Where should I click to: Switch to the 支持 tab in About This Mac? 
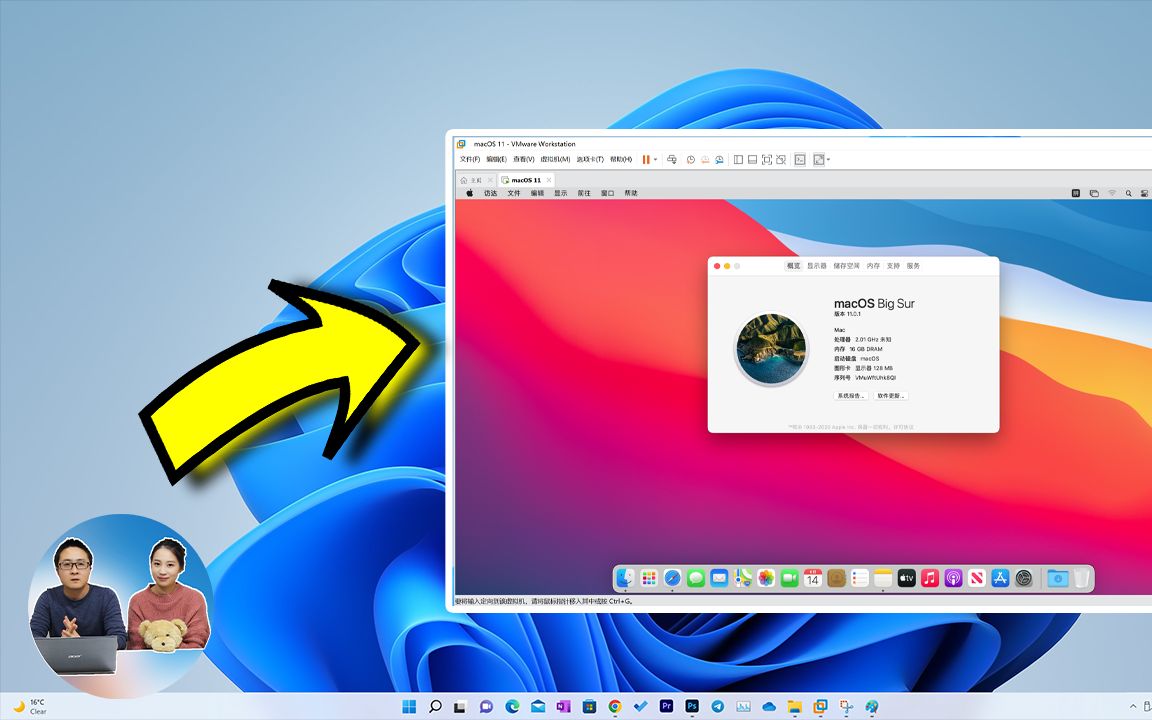point(893,266)
